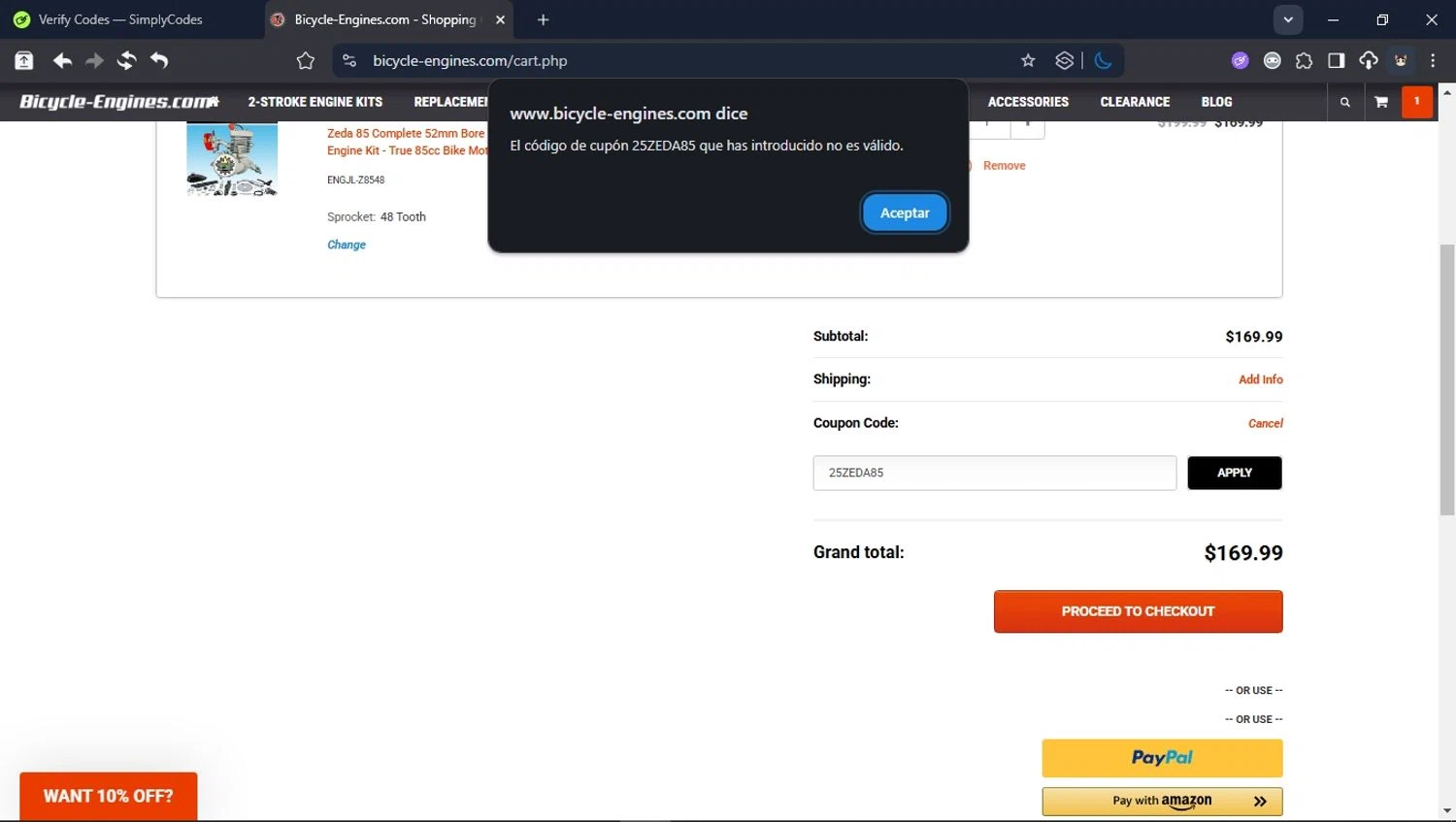The width and height of the screenshot is (1456, 822).
Task: Reload the page with the refresh icon
Action: (x=126, y=60)
